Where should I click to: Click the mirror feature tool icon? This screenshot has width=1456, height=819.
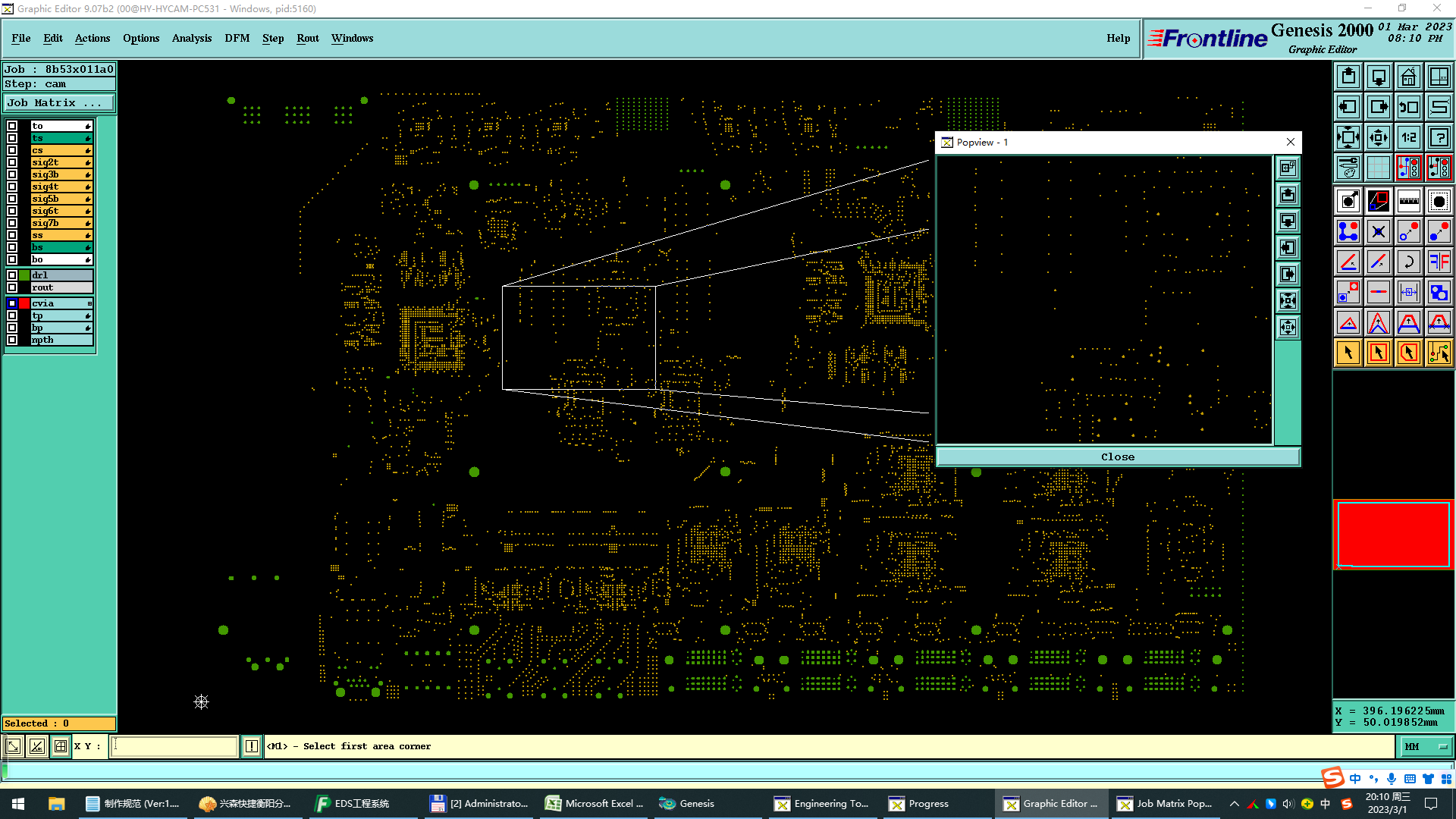point(1439,262)
